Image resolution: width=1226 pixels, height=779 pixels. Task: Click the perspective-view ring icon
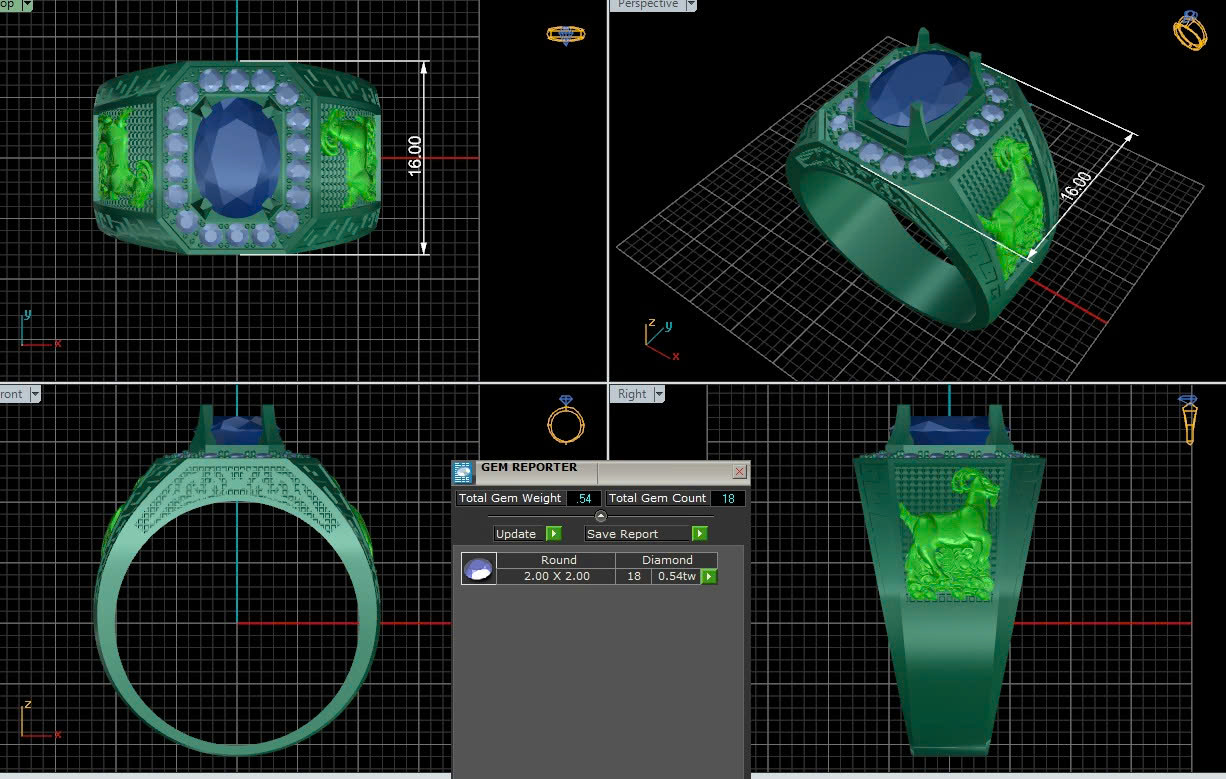click(x=1189, y=30)
